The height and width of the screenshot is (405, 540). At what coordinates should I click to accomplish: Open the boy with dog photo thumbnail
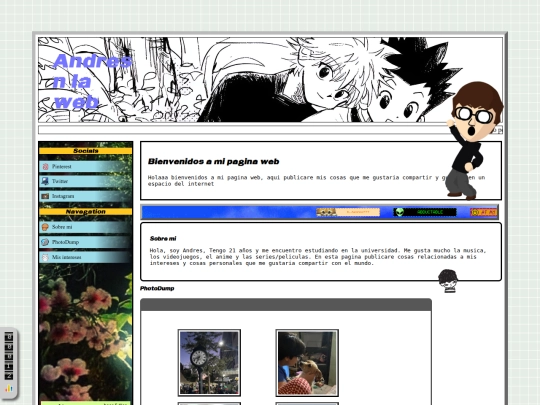(x=307, y=363)
